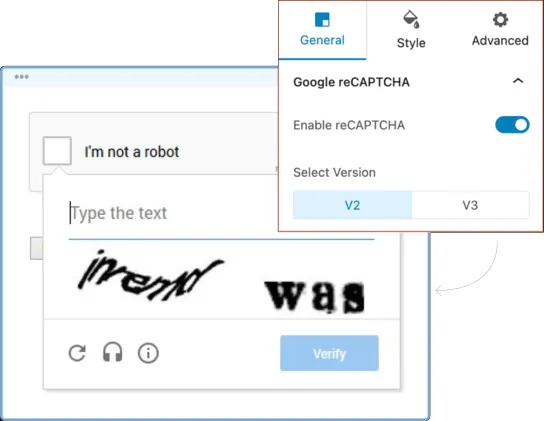This screenshot has width=544, height=421.
Task: Click the three-dot window menu icon
Action: tap(22, 77)
